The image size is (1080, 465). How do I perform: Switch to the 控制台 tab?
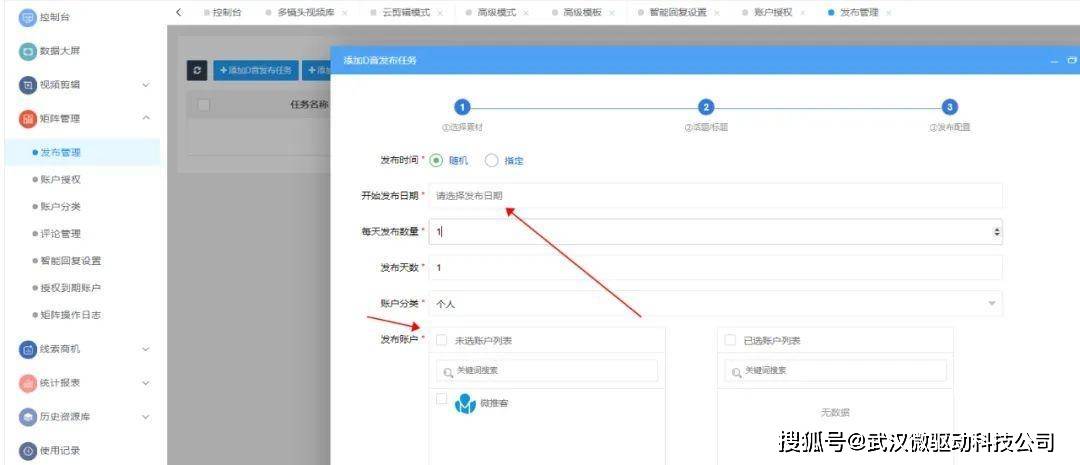(x=222, y=13)
